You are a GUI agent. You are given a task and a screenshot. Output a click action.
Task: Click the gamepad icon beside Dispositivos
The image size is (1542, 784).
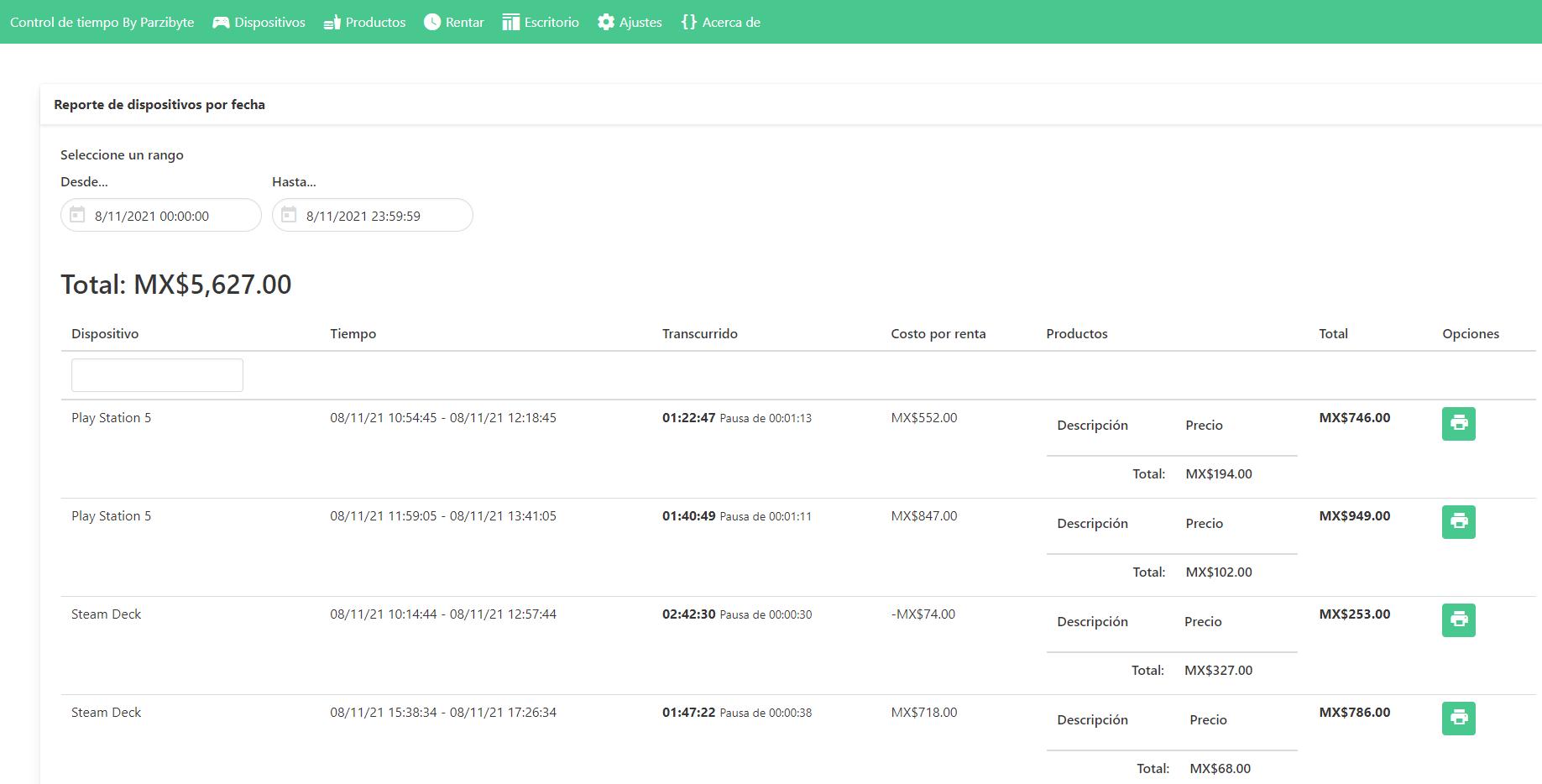click(x=221, y=23)
